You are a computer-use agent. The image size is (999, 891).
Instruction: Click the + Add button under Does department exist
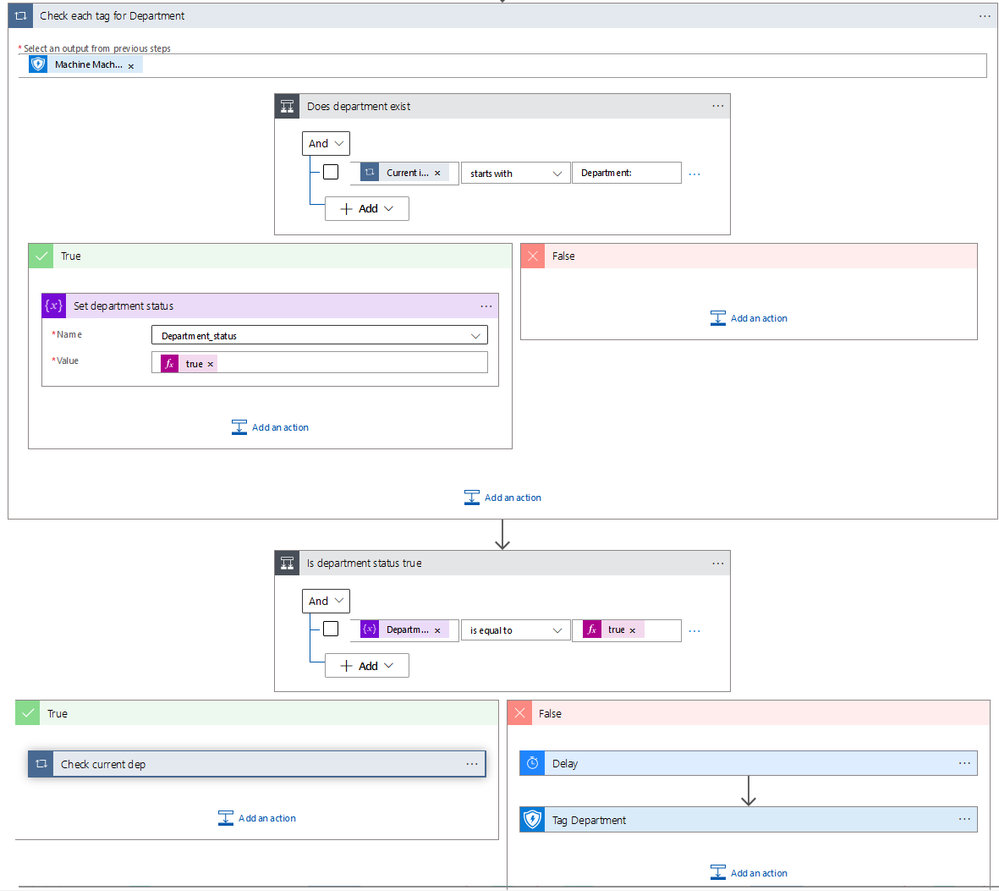pos(366,208)
